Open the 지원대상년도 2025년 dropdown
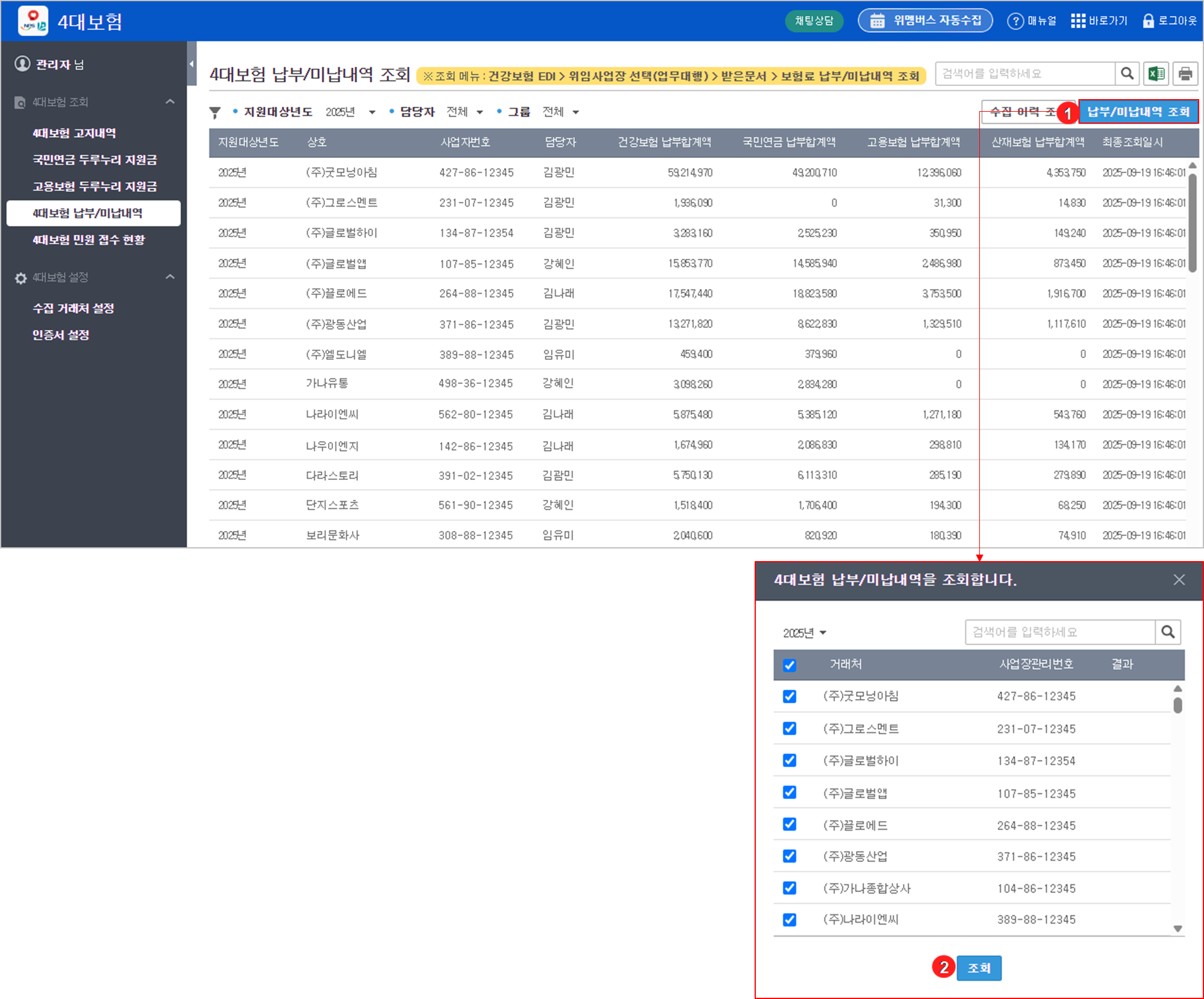 (350, 112)
